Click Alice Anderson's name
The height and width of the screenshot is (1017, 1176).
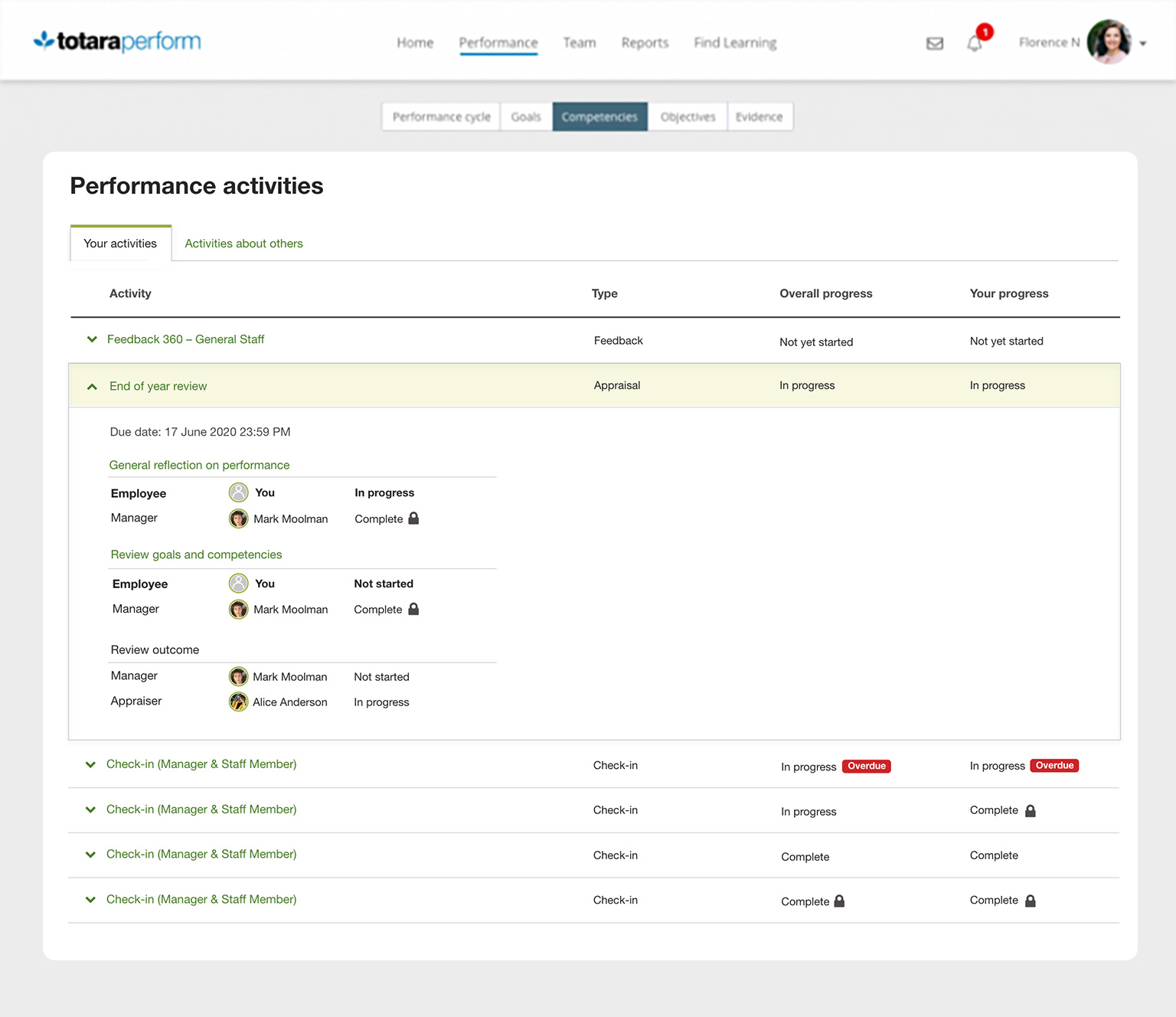[290, 702]
